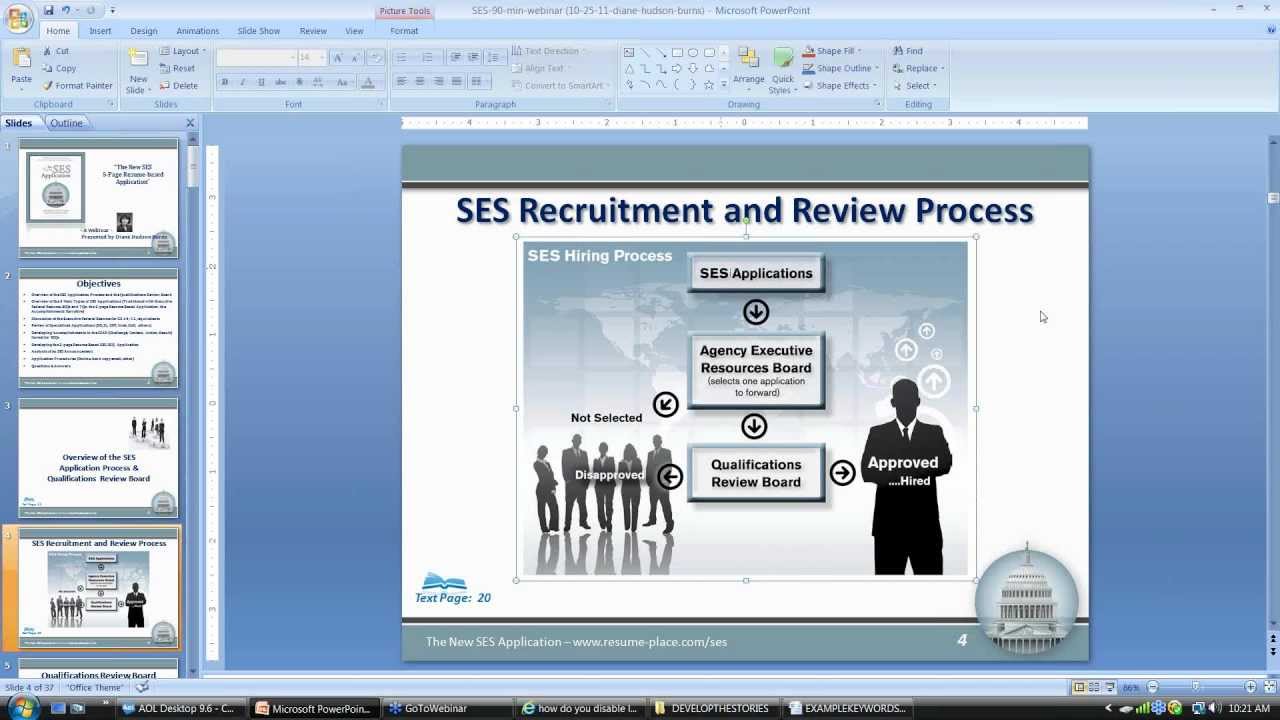Open the Design ribbon tab

pos(144,31)
